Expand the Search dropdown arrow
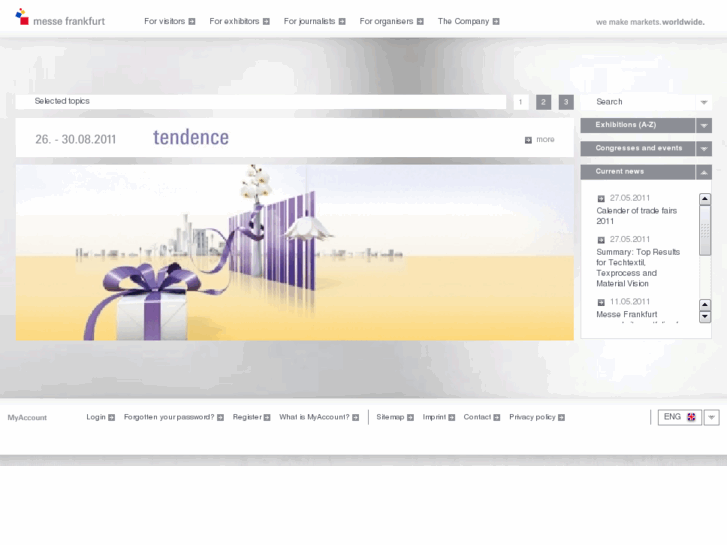 [704, 102]
